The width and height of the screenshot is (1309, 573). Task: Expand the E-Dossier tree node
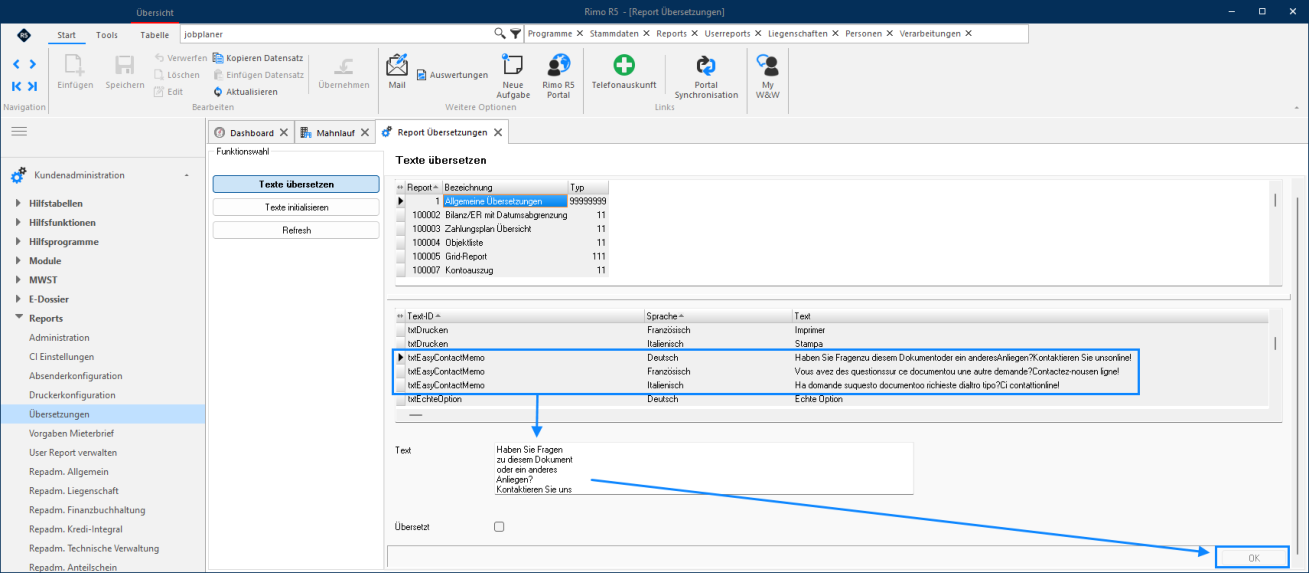point(19,299)
